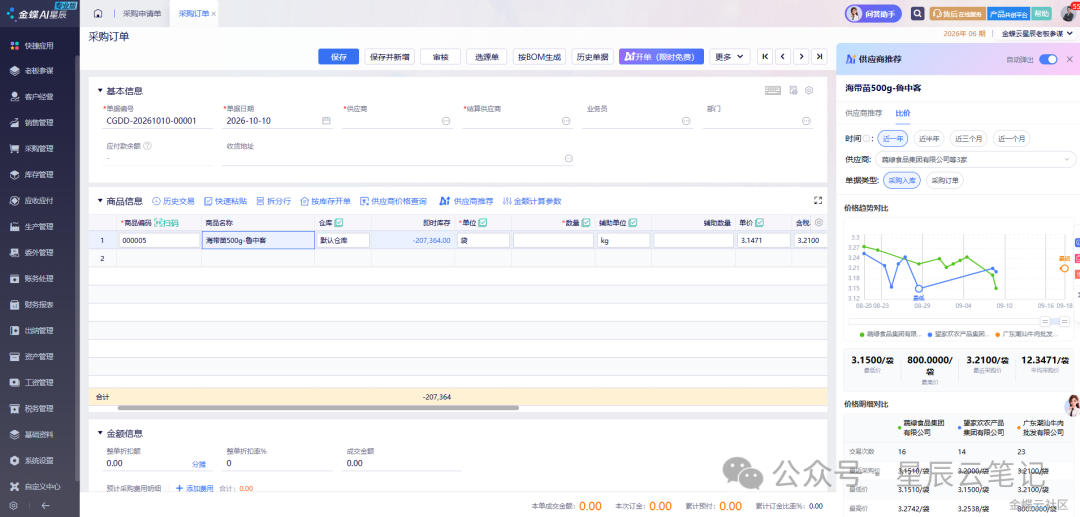
Task: Select 近半年 time range
Action: point(928,138)
